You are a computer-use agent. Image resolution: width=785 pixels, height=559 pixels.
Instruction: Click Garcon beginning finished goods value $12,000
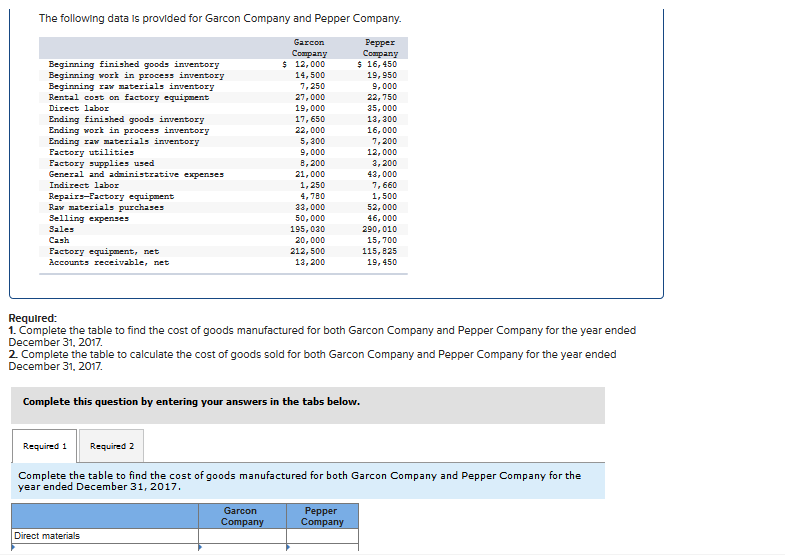(x=304, y=65)
